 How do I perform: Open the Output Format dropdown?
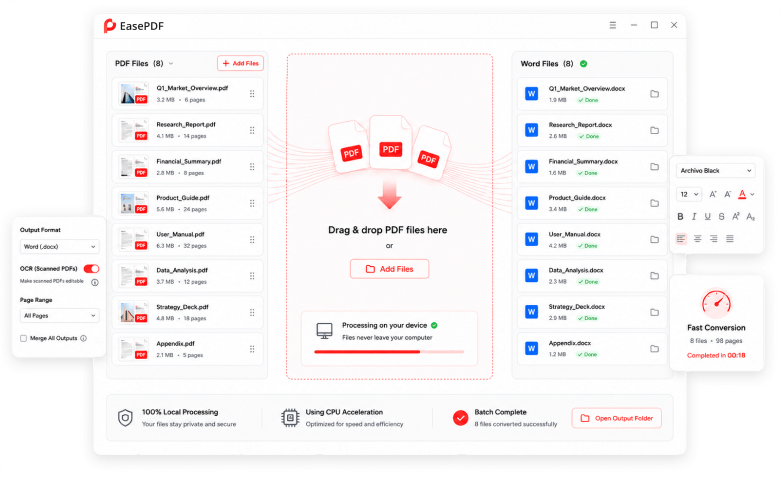[59, 247]
